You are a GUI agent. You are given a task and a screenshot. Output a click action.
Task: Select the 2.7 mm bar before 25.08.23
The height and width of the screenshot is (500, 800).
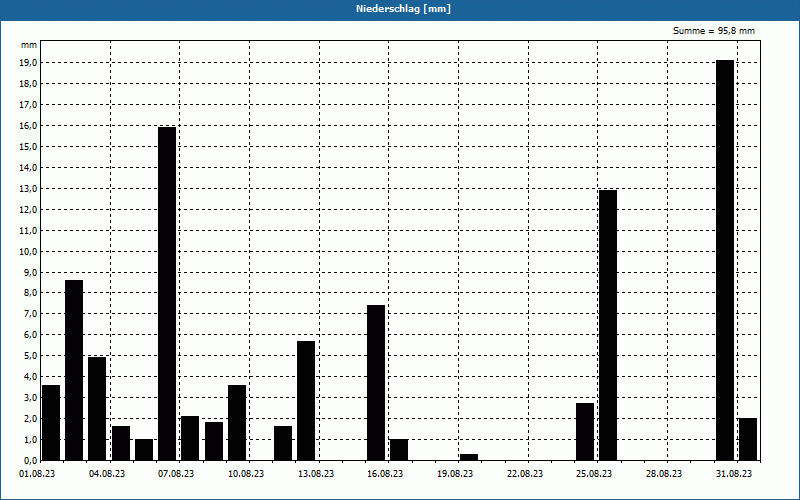585,432
